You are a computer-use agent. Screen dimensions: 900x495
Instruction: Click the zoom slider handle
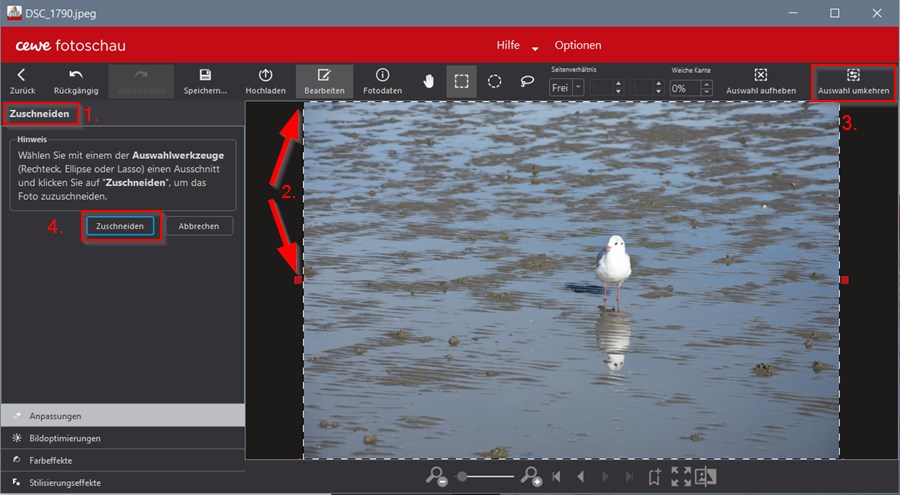461,477
